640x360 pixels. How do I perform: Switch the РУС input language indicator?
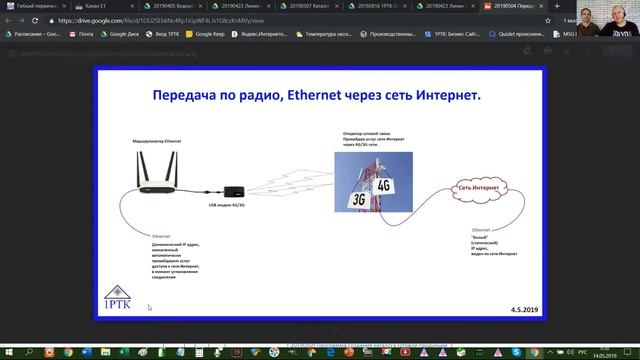click(582, 352)
